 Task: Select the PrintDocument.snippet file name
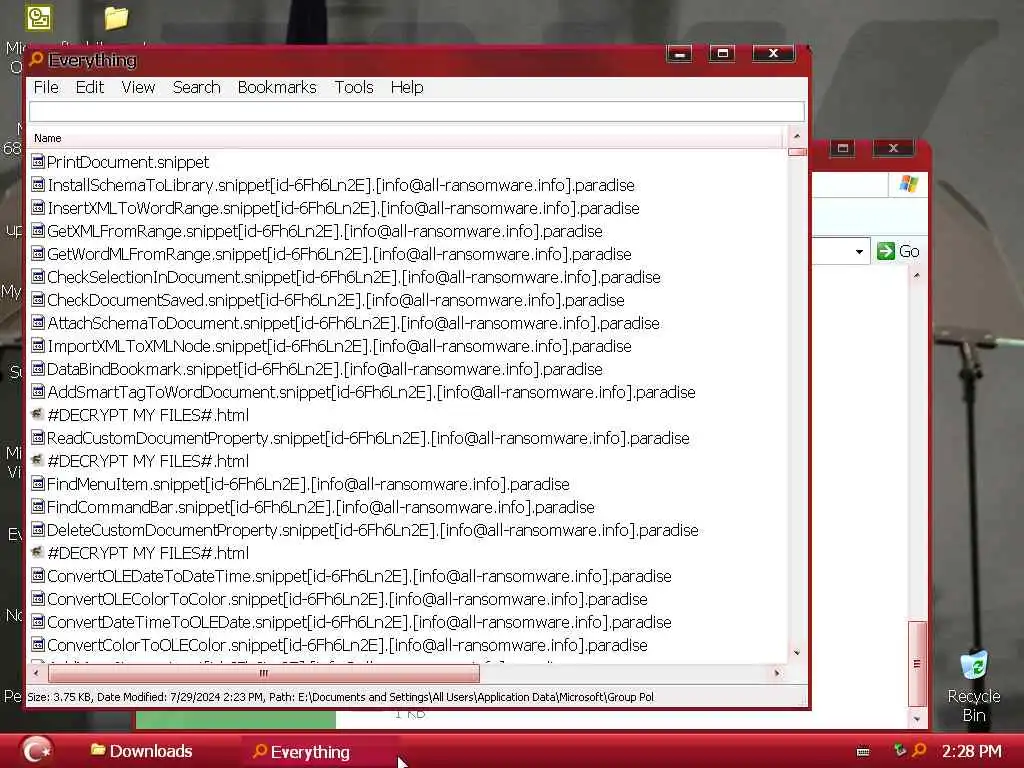pos(128,162)
